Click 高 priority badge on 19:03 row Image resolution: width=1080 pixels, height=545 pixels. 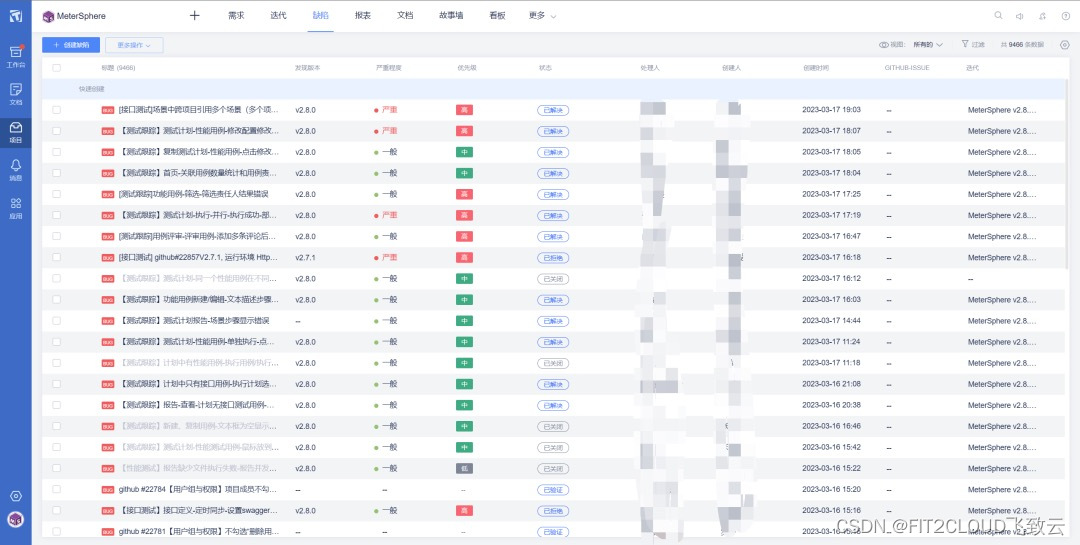point(464,110)
